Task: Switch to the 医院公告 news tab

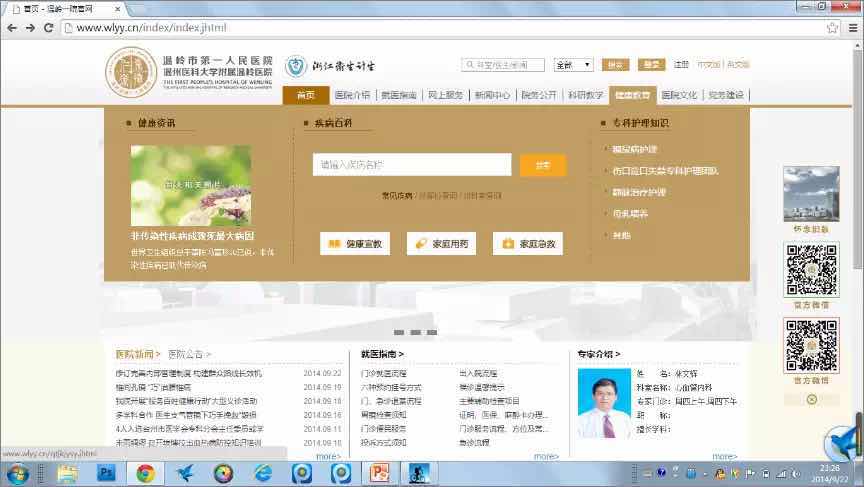Action: click(189, 354)
